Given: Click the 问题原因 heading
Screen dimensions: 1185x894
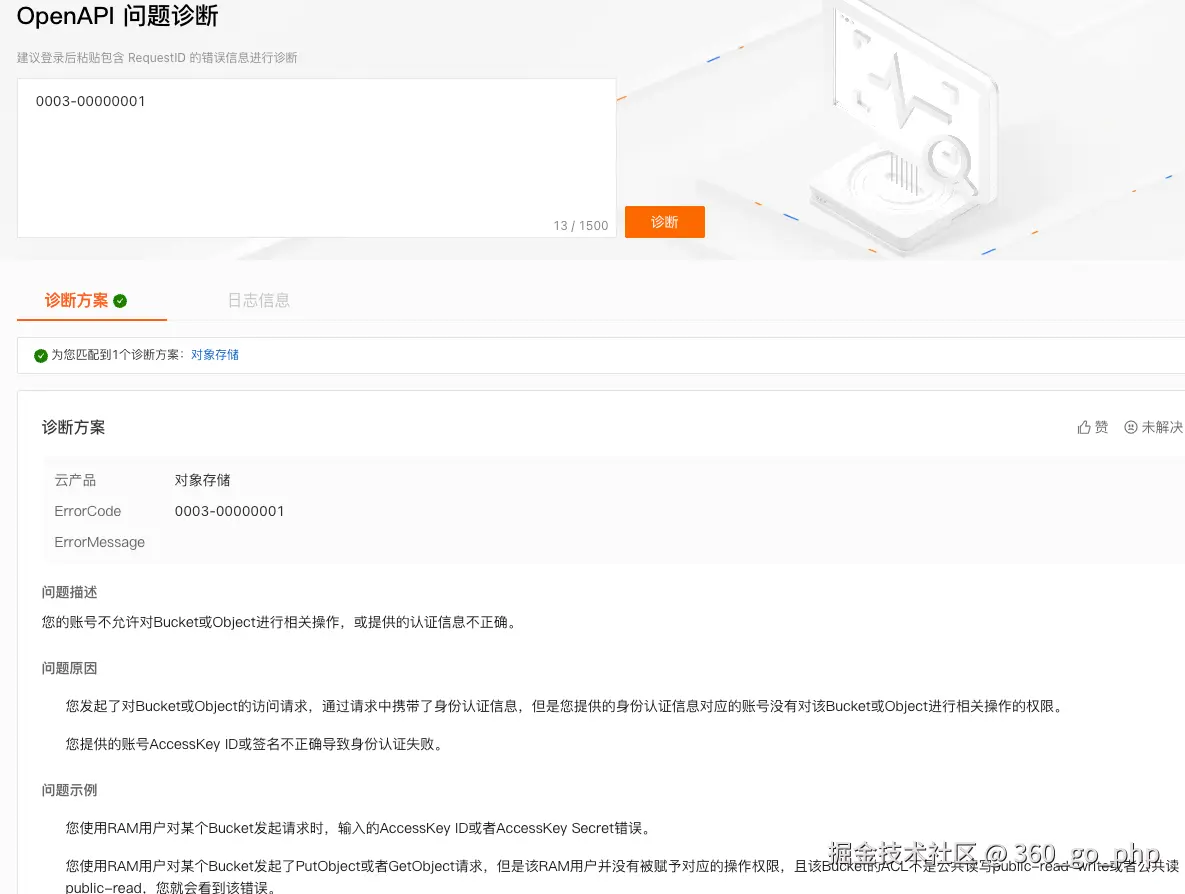Looking at the screenshot, I should [70, 668].
